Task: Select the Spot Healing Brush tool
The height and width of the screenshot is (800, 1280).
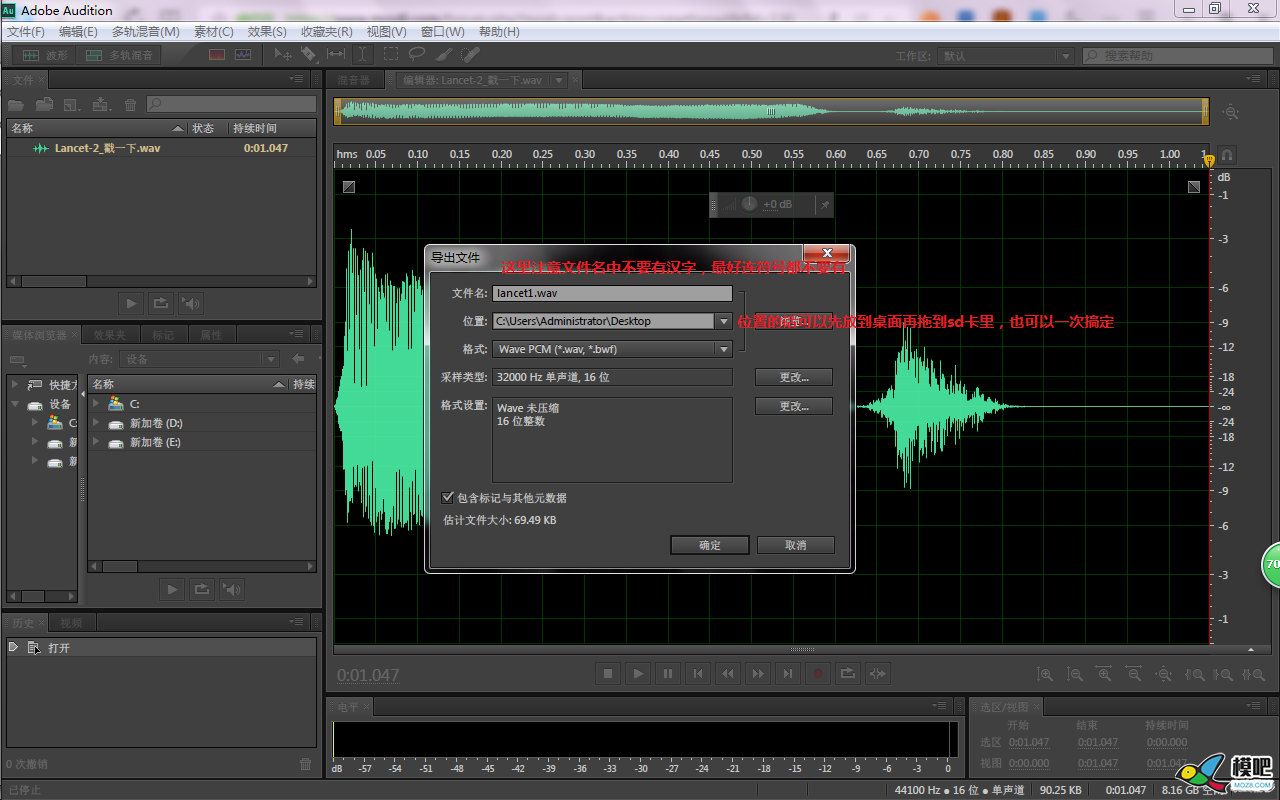Action: pyautogui.click(x=471, y=55)
